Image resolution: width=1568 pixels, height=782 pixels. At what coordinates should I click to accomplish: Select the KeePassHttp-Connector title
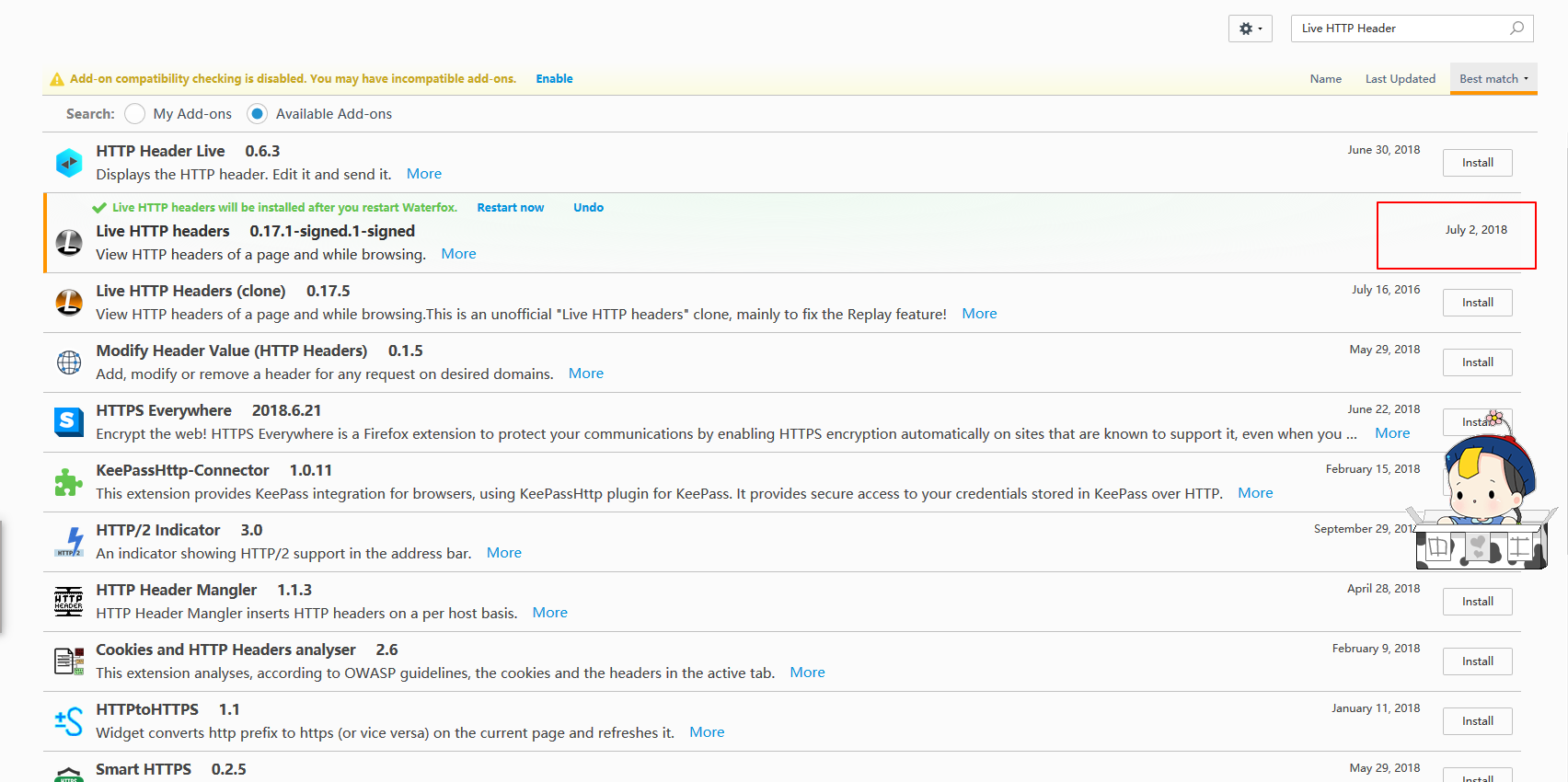[182, 470]
